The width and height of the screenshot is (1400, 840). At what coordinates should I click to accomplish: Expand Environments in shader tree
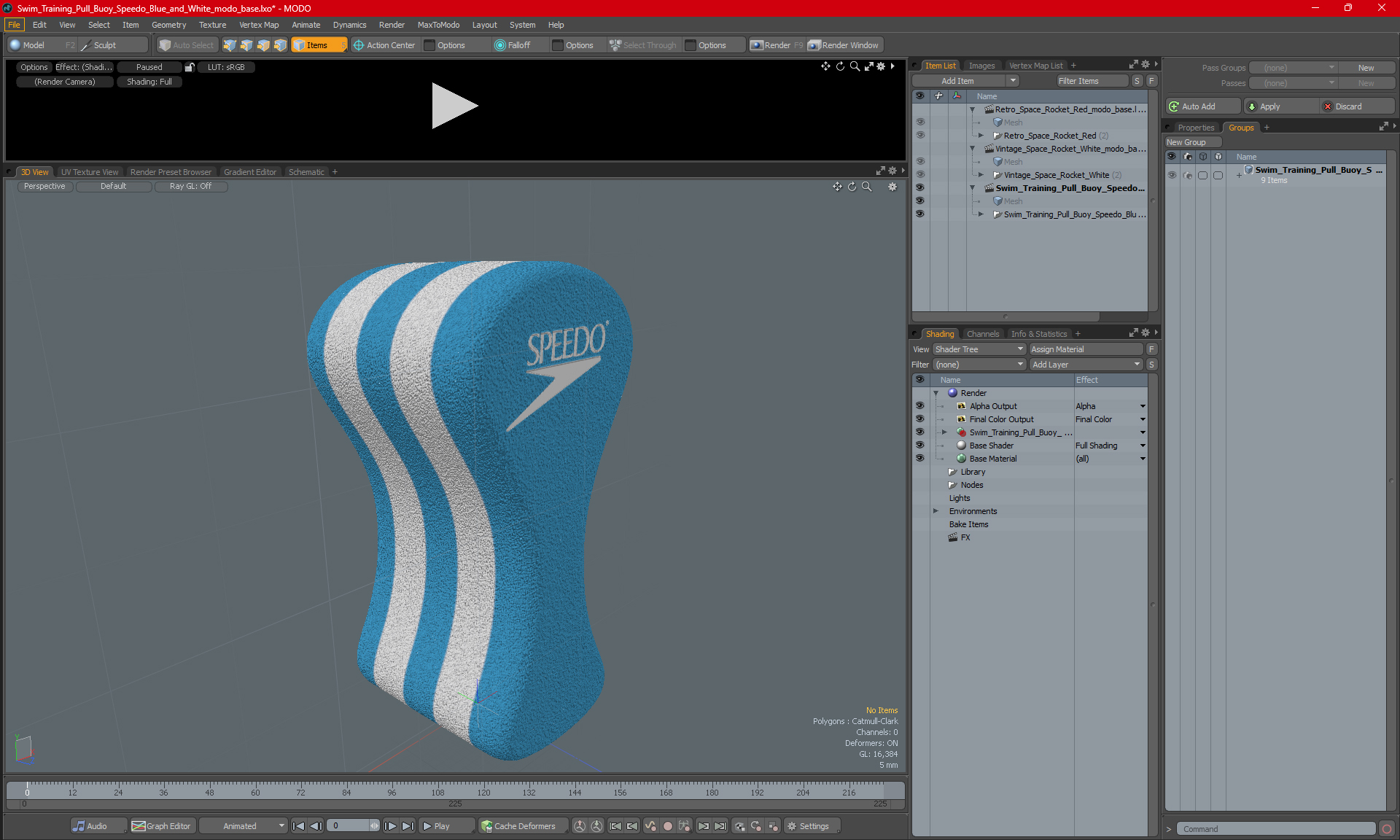(x=936, y=511)
